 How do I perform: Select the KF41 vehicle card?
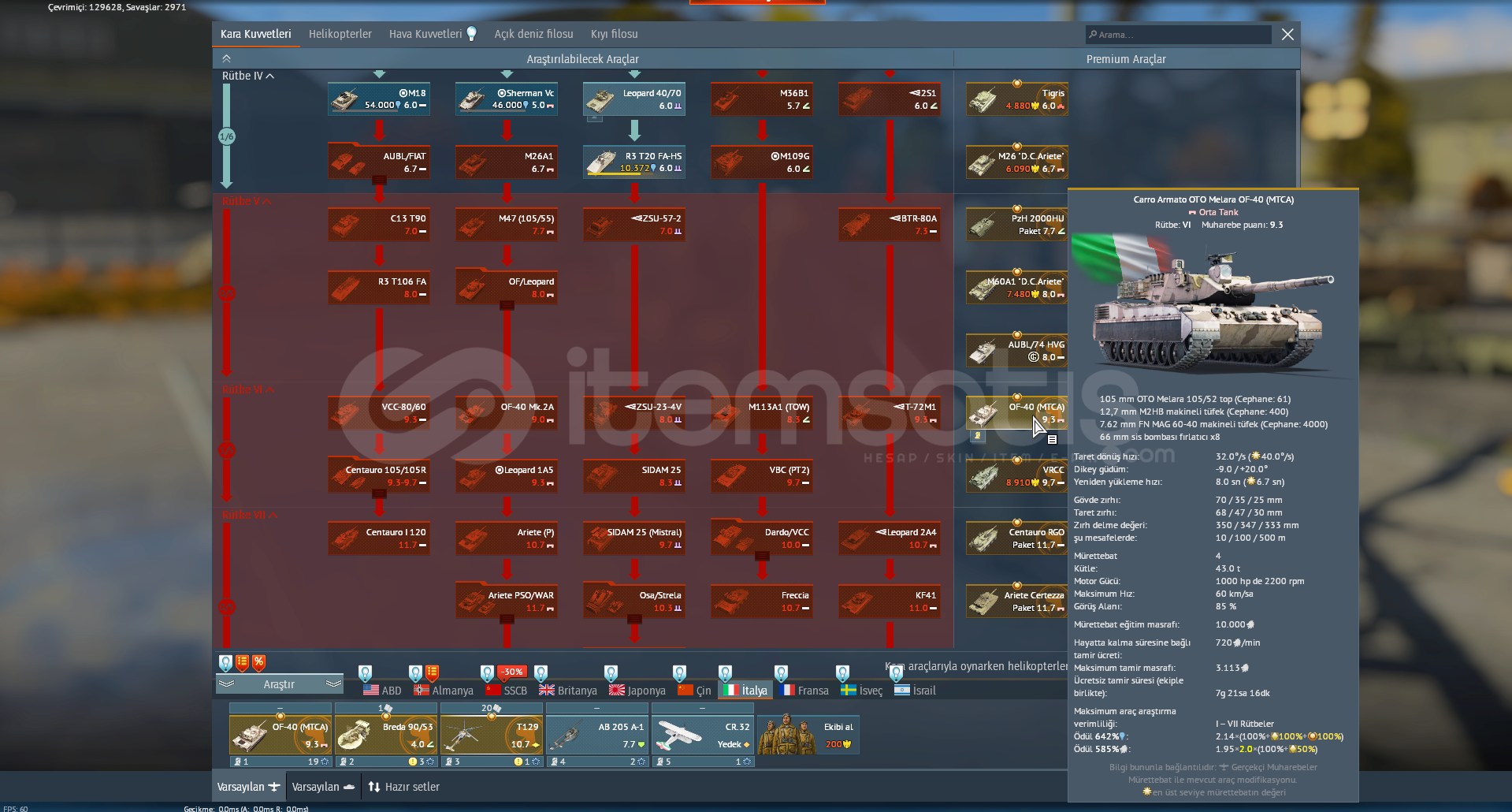point(890,602)
